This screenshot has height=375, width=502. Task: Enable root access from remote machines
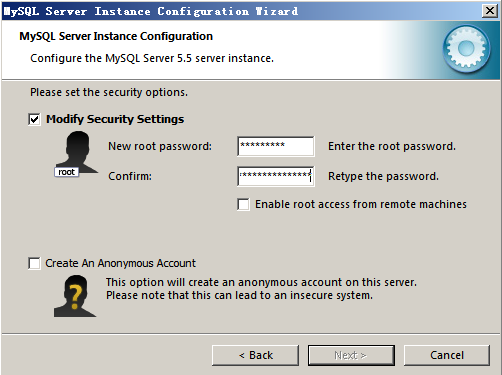243,204
